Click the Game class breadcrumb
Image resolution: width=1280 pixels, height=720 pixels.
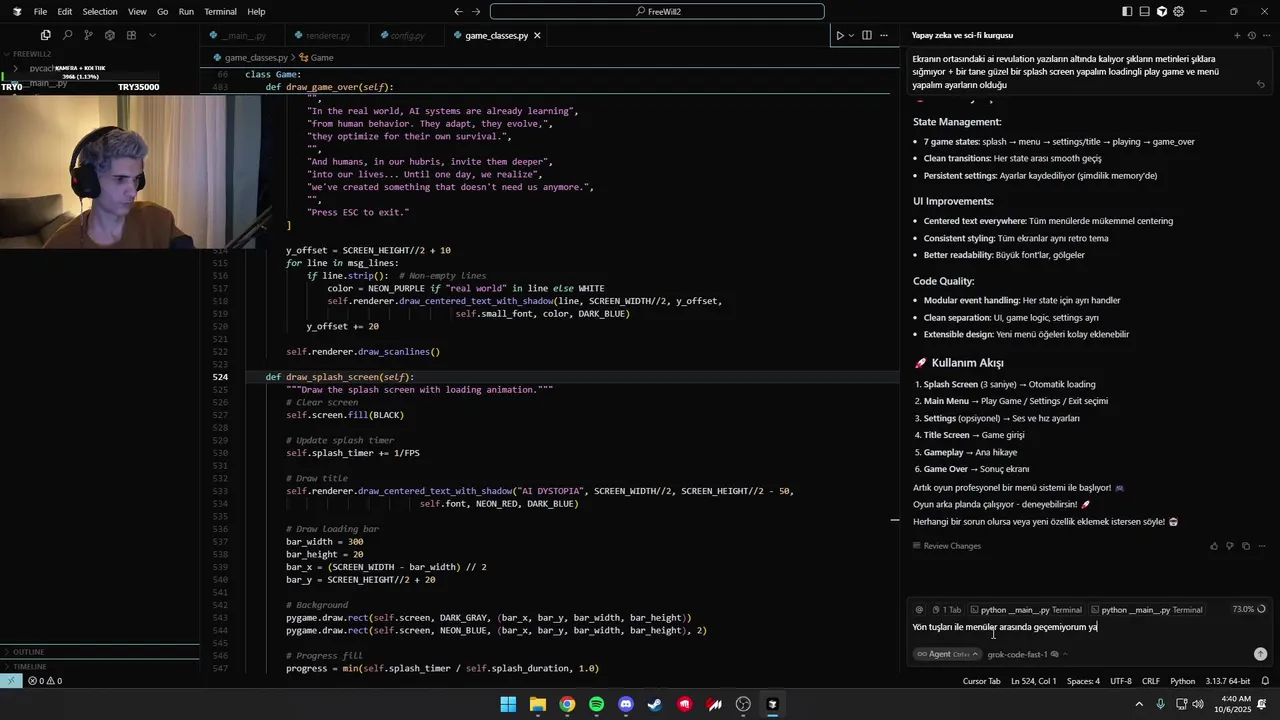pos(317,58)
